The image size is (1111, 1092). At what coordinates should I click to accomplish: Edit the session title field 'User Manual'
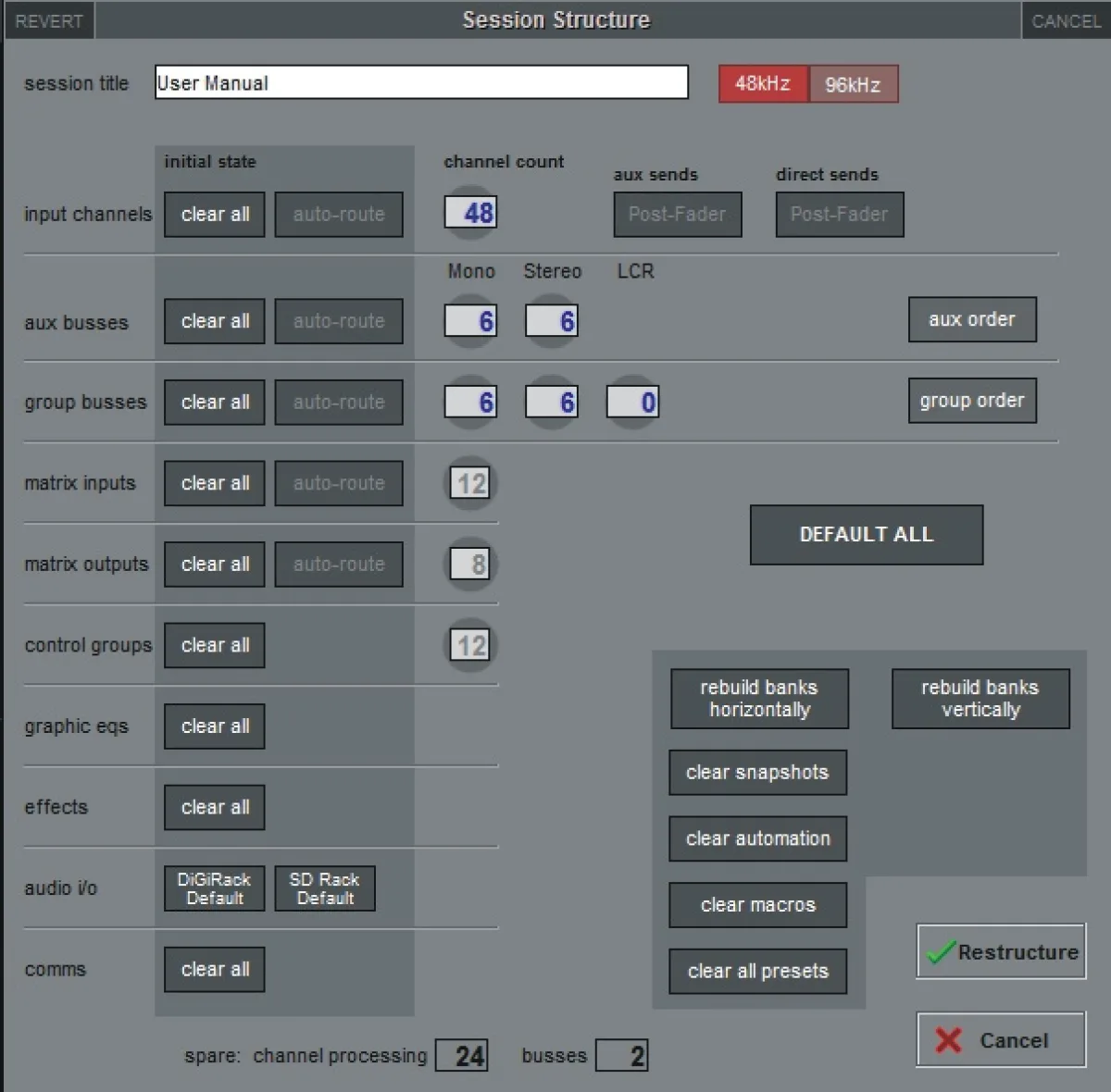point(421,82)
